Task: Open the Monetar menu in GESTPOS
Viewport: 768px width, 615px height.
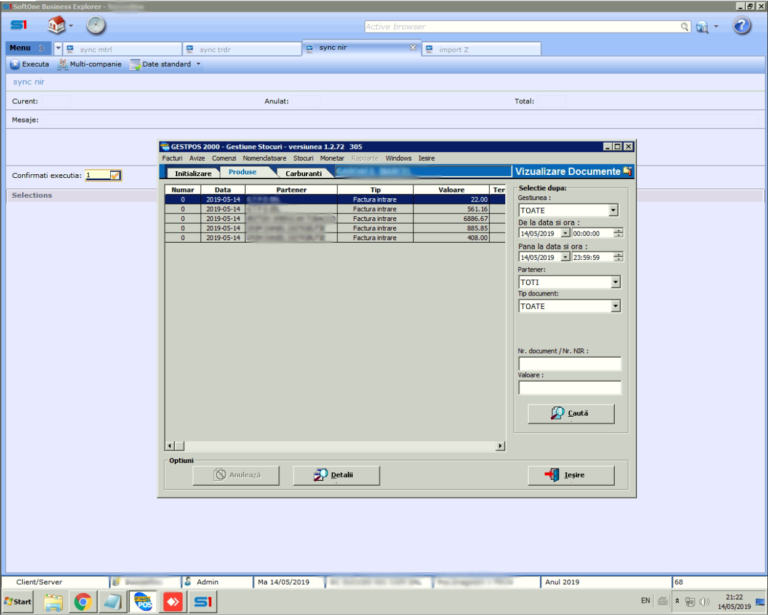Action: pos(332,158)
